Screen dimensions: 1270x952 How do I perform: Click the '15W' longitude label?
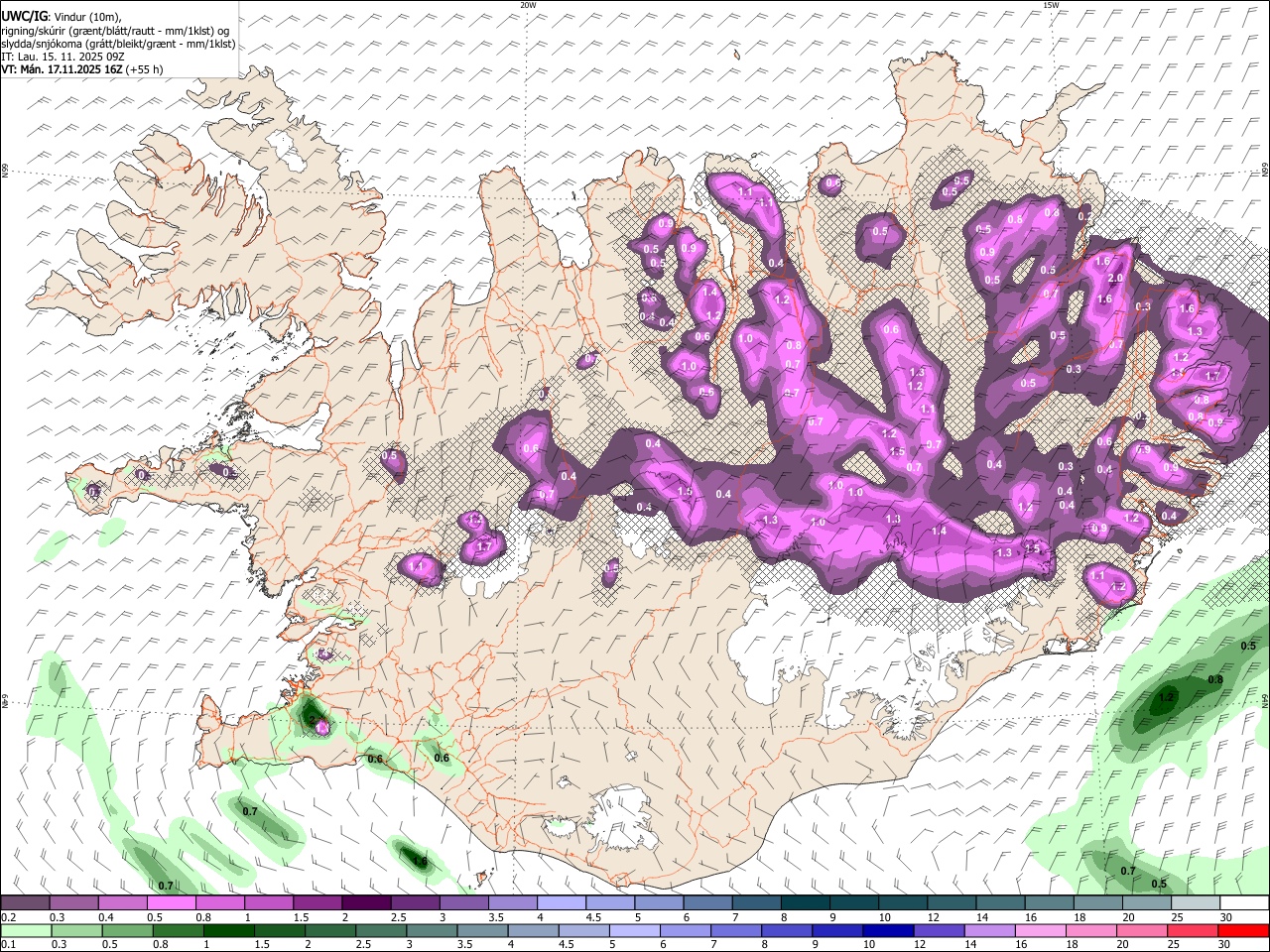pos(1051,5)
